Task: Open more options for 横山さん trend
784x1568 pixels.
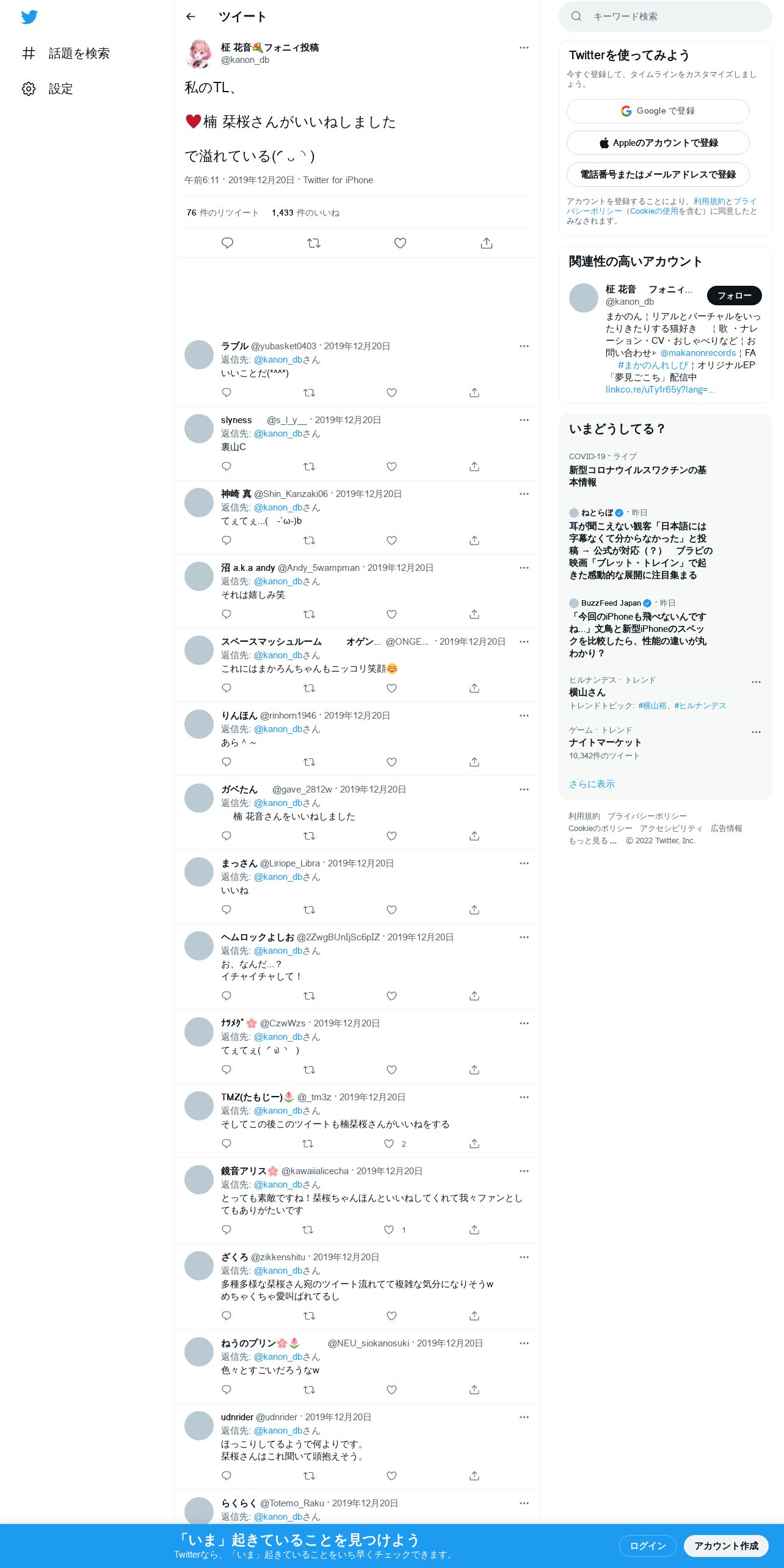Action: point(756,682)
